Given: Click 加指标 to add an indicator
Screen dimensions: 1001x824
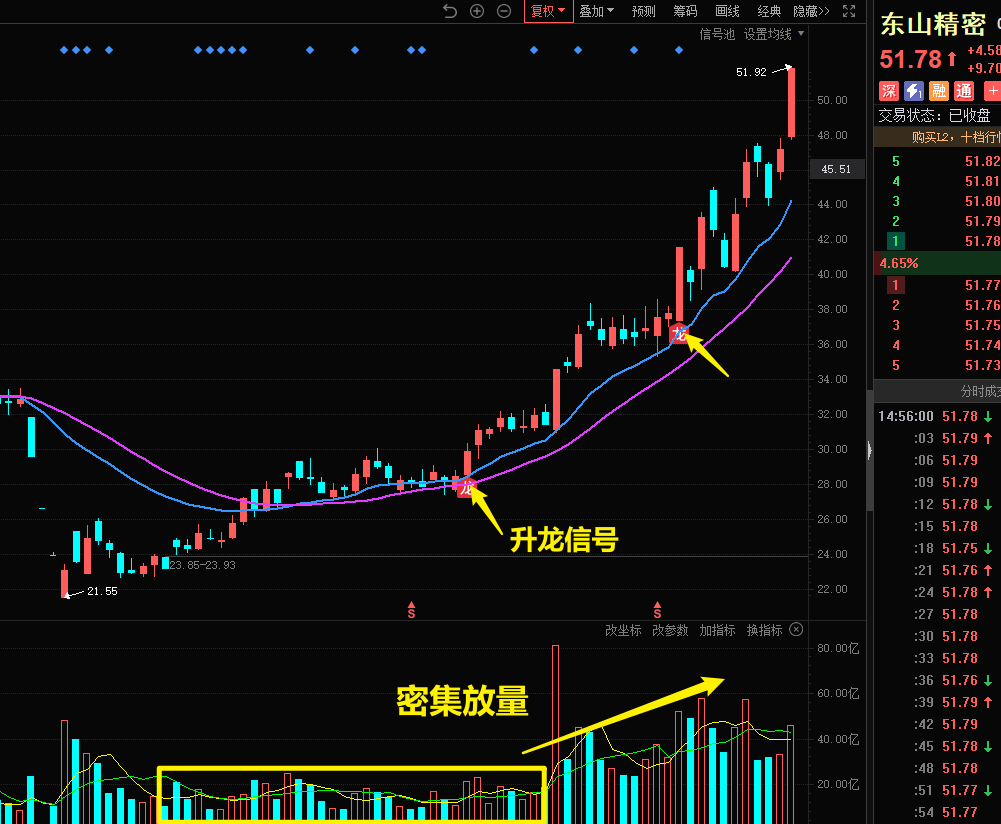Looking at the screenshot, I should [717, 630].
